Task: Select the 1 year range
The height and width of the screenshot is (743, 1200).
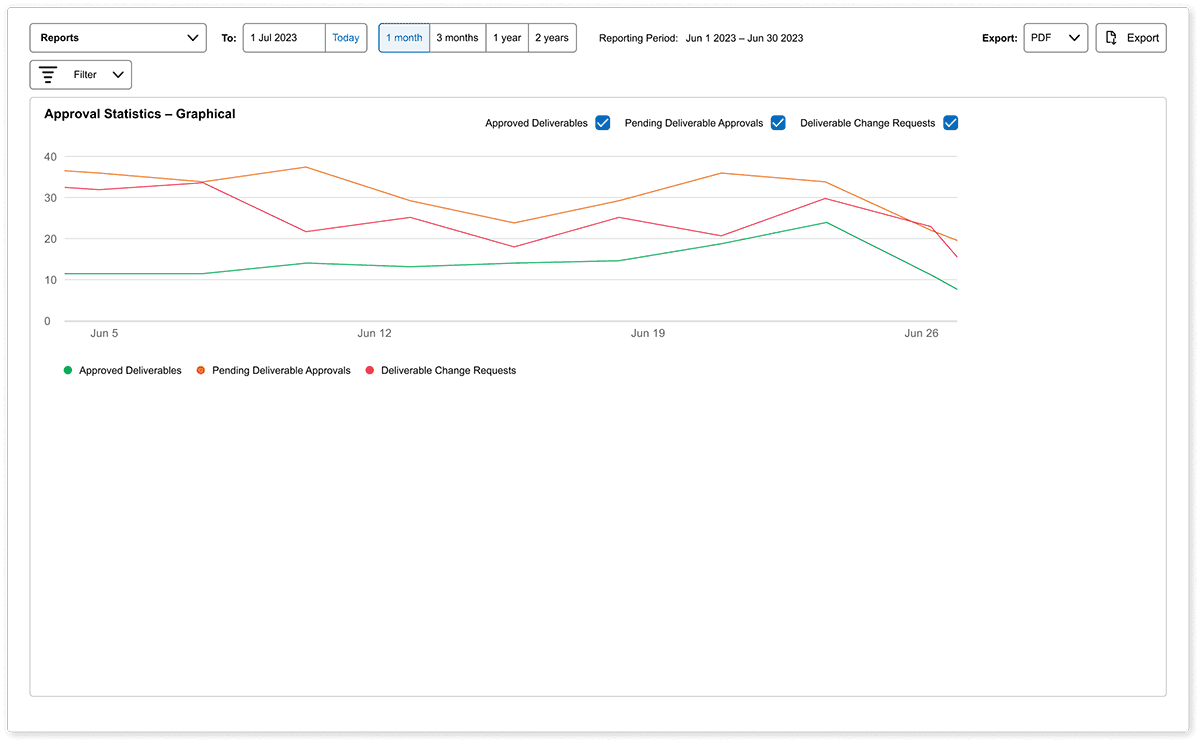Action: (x=506, y=37)
